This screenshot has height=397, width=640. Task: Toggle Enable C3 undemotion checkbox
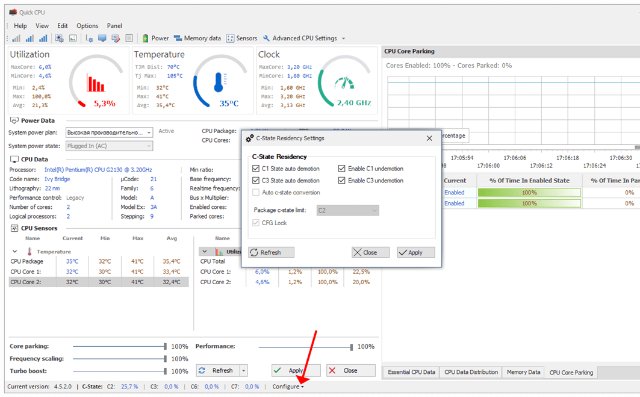coord(342,180)
